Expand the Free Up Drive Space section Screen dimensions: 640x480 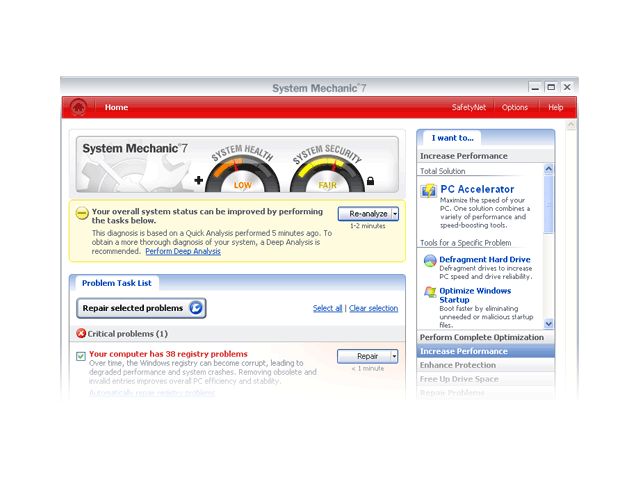[x=485, y=379]
